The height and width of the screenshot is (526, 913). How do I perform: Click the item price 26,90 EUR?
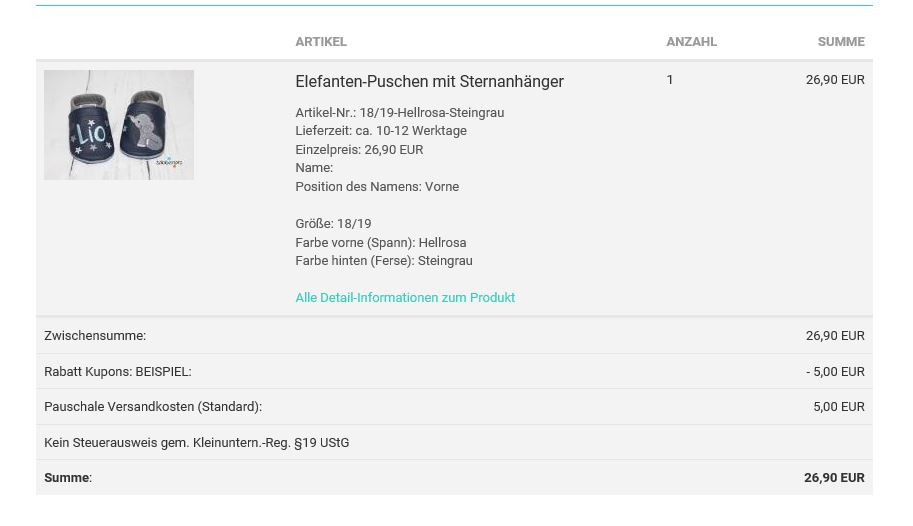click(x=834, y=80)
